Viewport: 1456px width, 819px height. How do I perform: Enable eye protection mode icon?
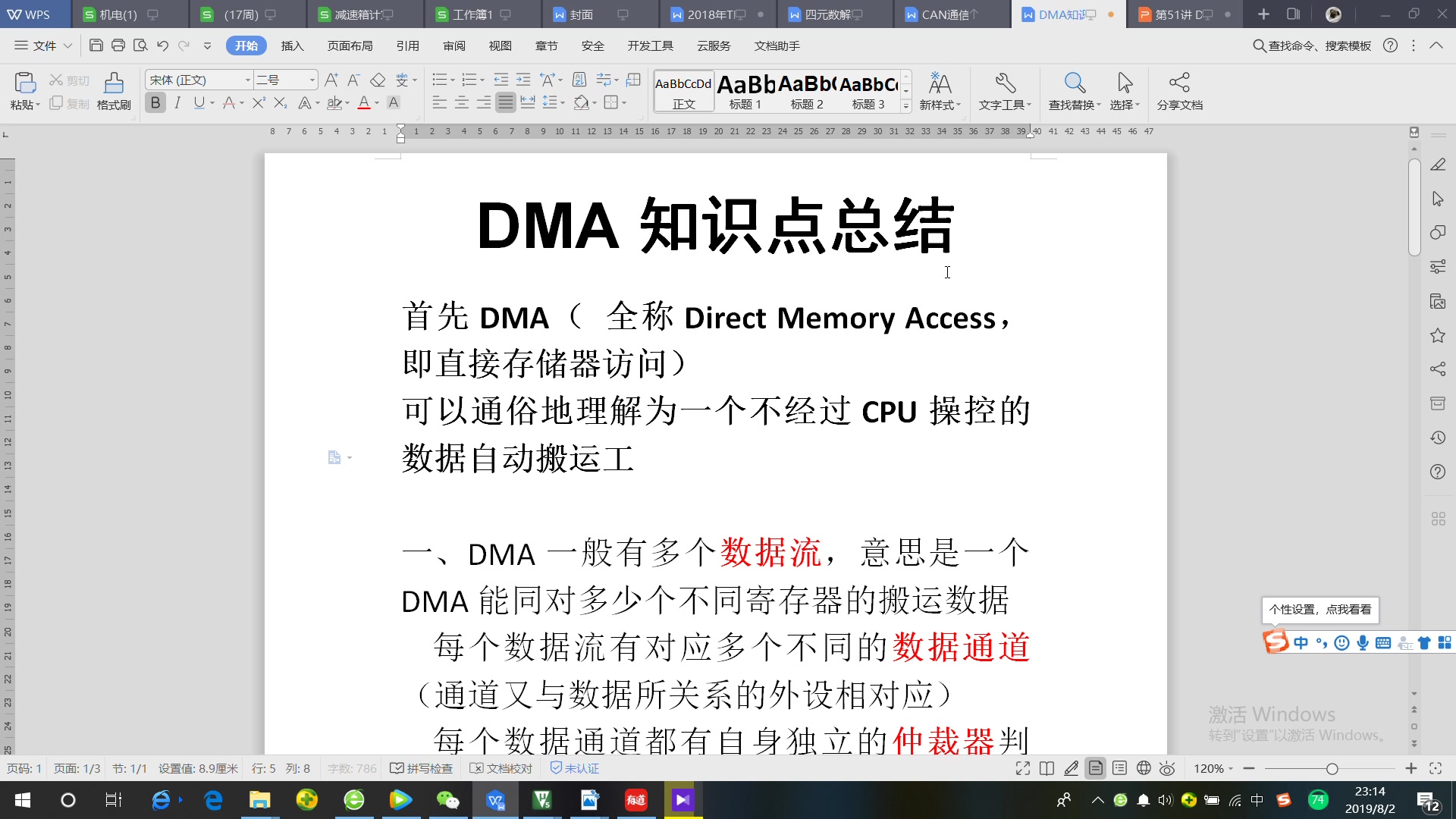(1167, 768)
